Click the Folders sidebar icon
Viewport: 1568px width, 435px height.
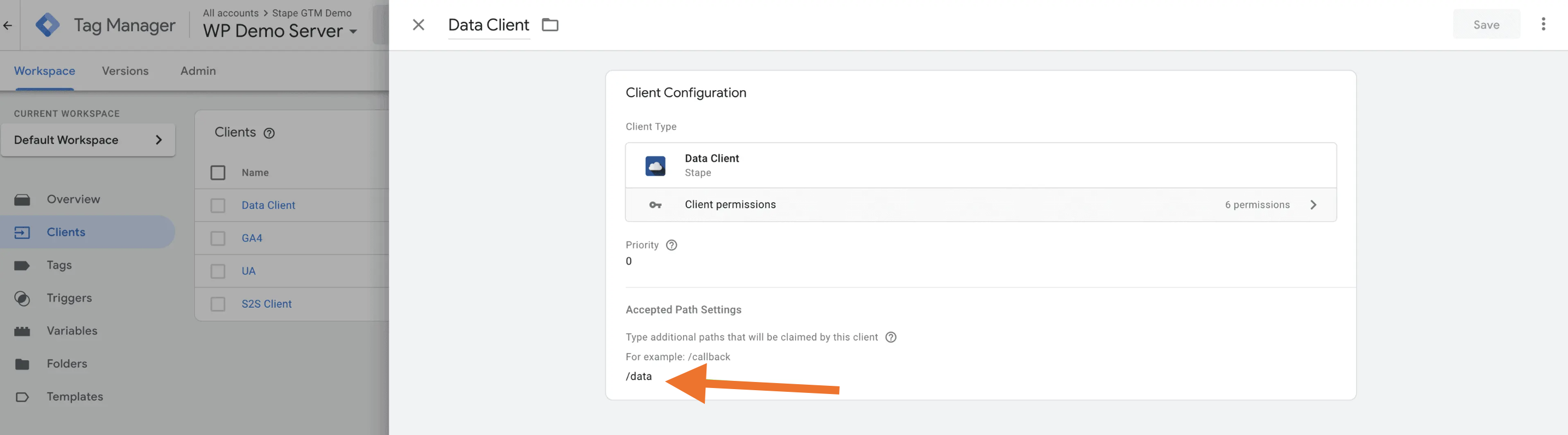click(22, 365)
